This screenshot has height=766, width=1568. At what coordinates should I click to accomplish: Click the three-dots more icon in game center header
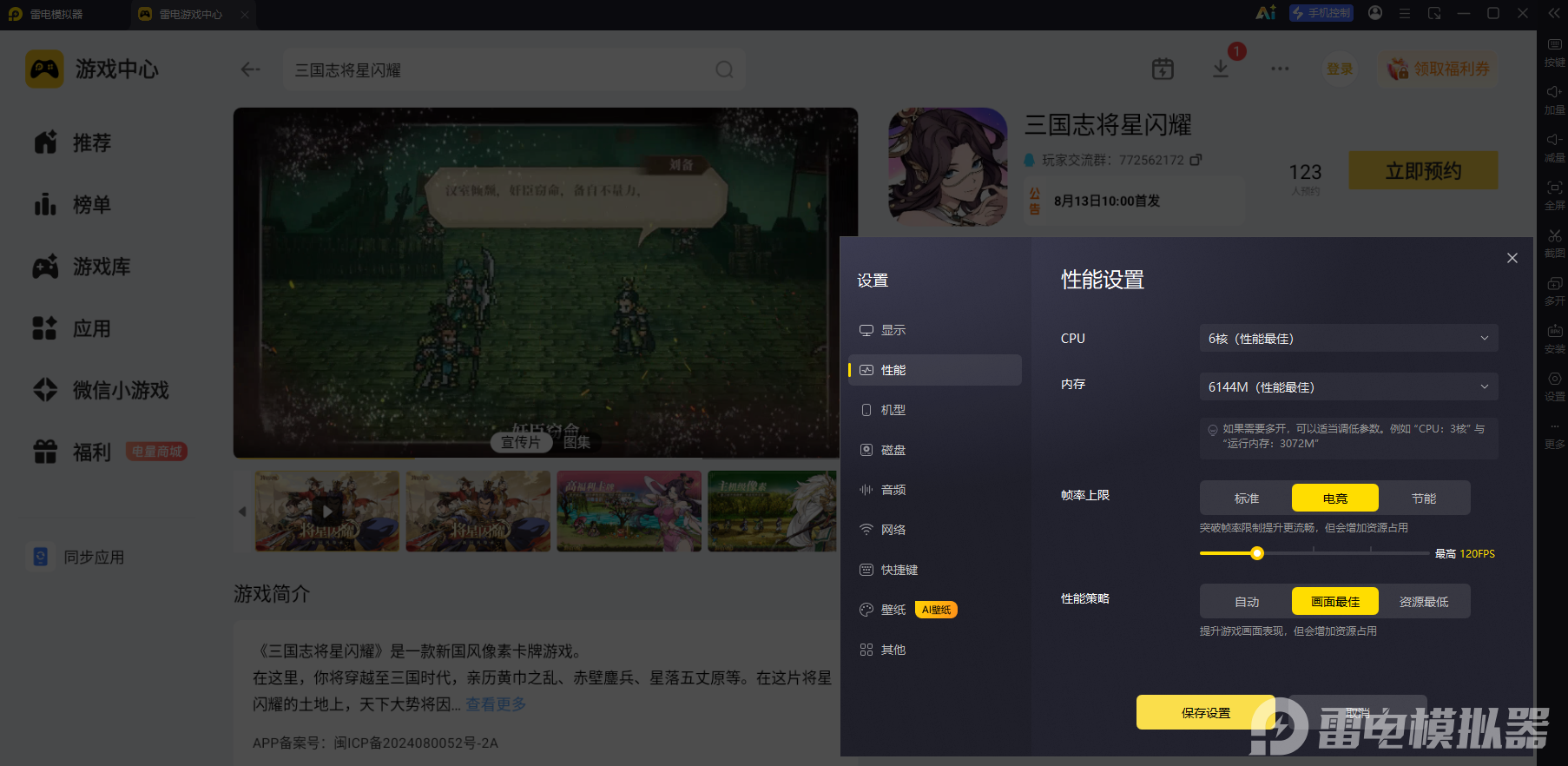(1280, 69)
